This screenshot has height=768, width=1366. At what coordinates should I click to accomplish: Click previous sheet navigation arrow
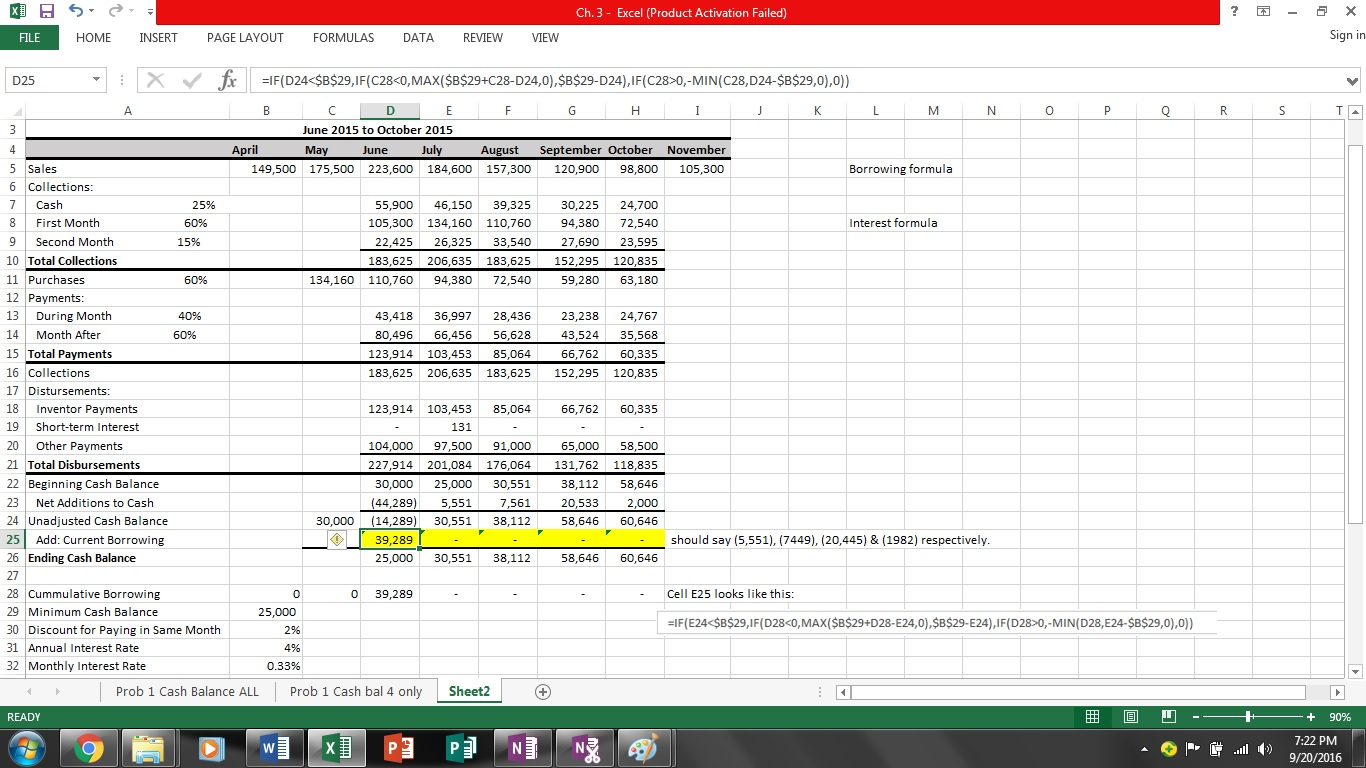tap(30, 692)
